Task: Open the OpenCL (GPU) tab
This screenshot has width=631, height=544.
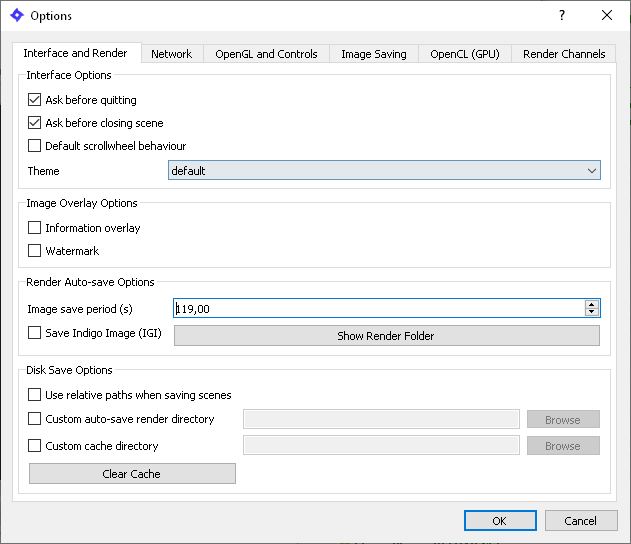Action: point(464,54)
